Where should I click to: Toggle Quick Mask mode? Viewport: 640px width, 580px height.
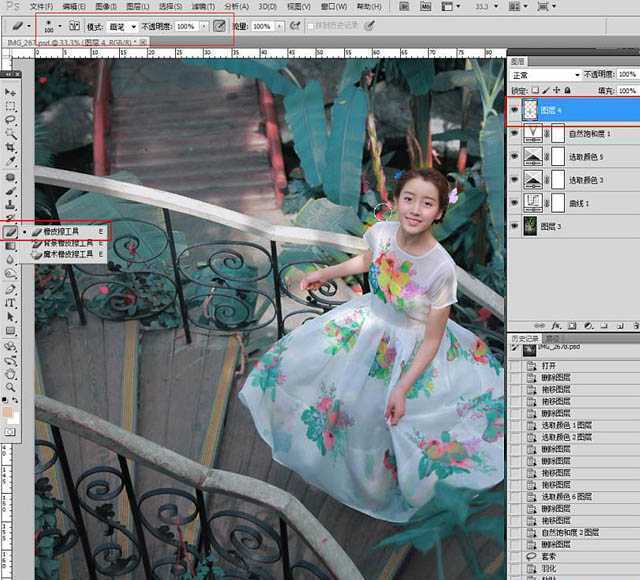point(10,431)
